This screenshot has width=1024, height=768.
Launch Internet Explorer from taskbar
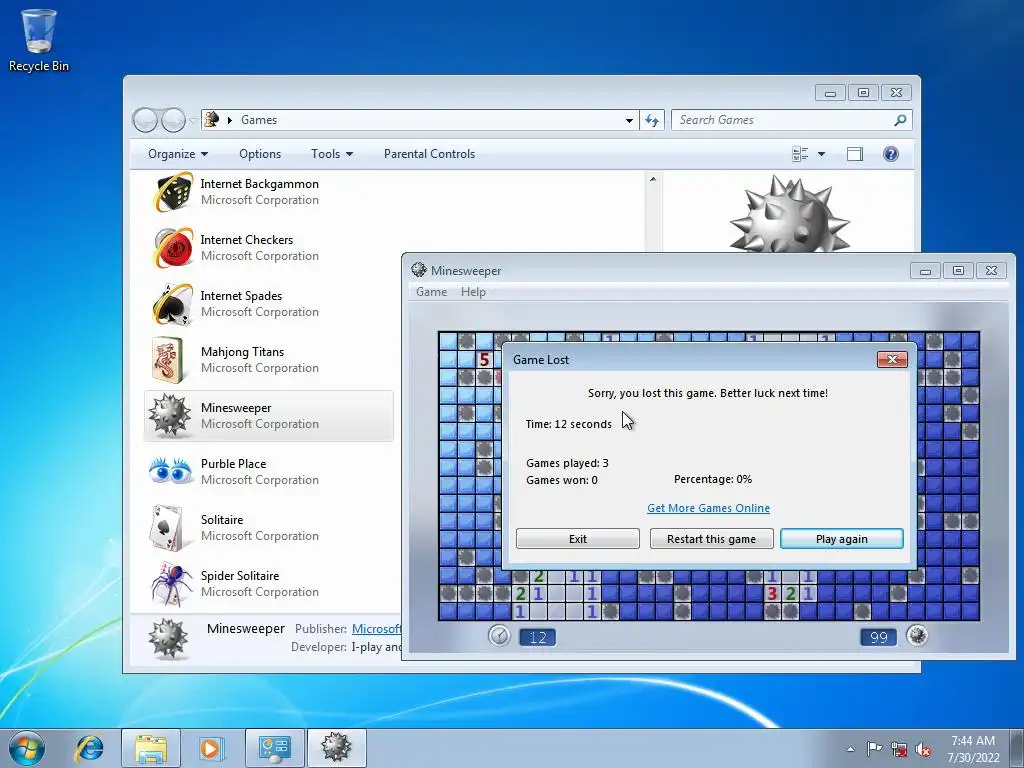click(89, 748)
